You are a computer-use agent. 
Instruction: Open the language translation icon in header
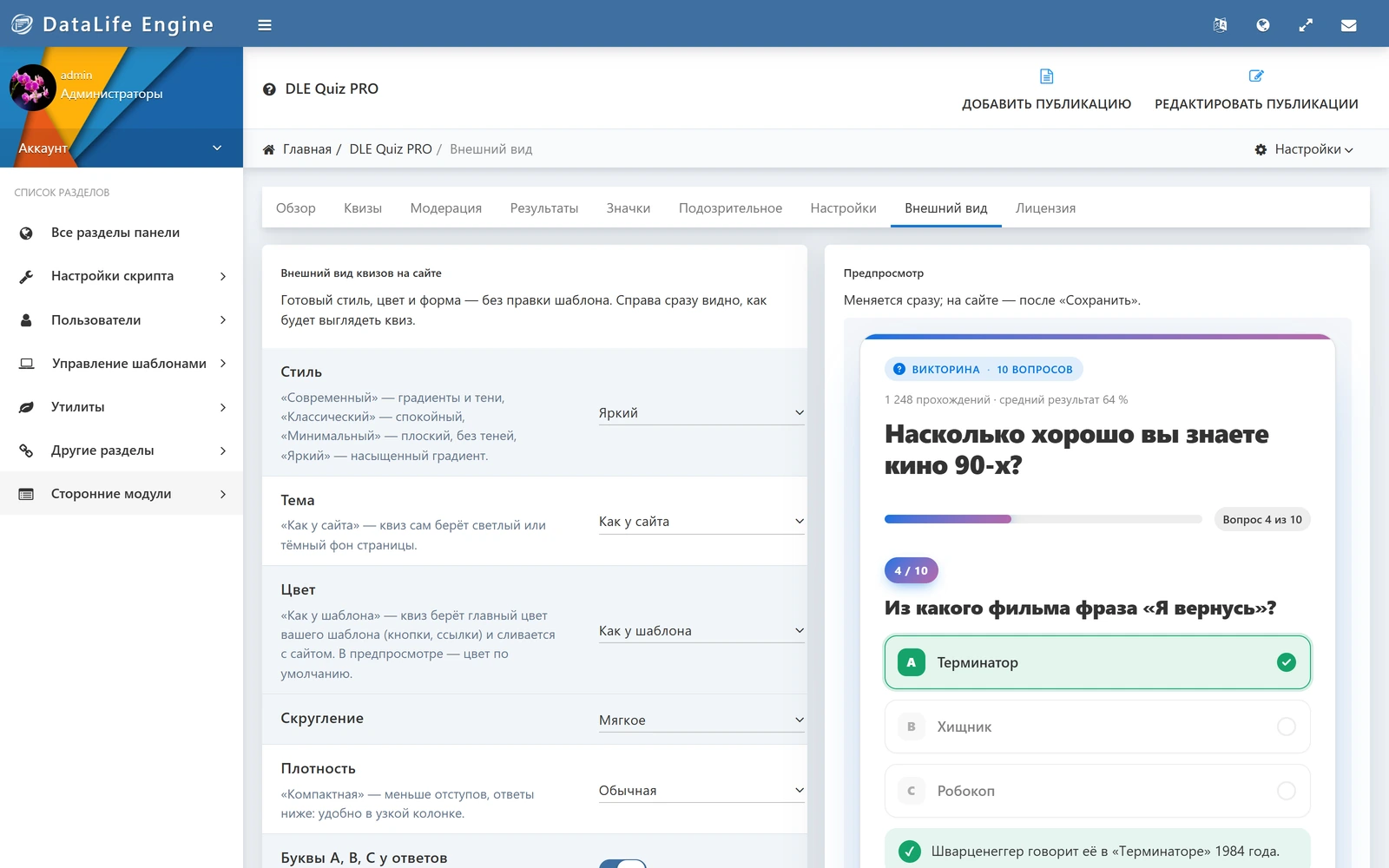[x=1220, y=25]
